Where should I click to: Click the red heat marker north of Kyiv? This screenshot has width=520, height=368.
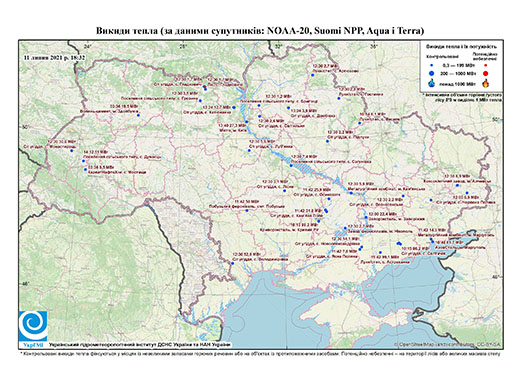(x=205, y=87)
